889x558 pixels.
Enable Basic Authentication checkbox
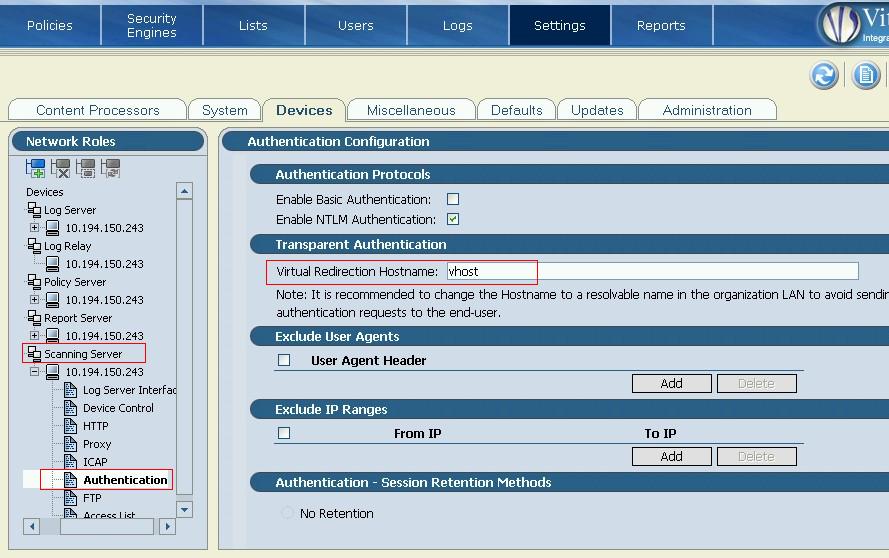click(453, 200)
